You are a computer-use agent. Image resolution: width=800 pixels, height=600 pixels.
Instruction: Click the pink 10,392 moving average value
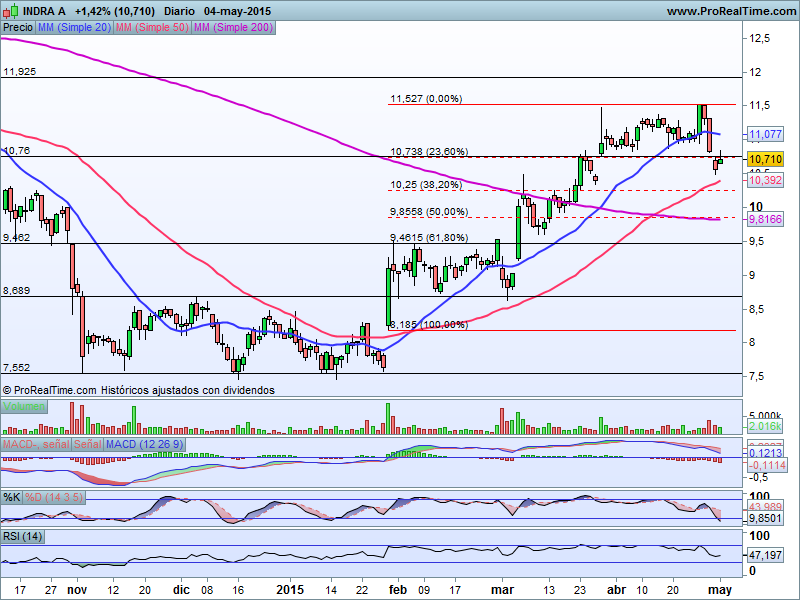point(765,180)
